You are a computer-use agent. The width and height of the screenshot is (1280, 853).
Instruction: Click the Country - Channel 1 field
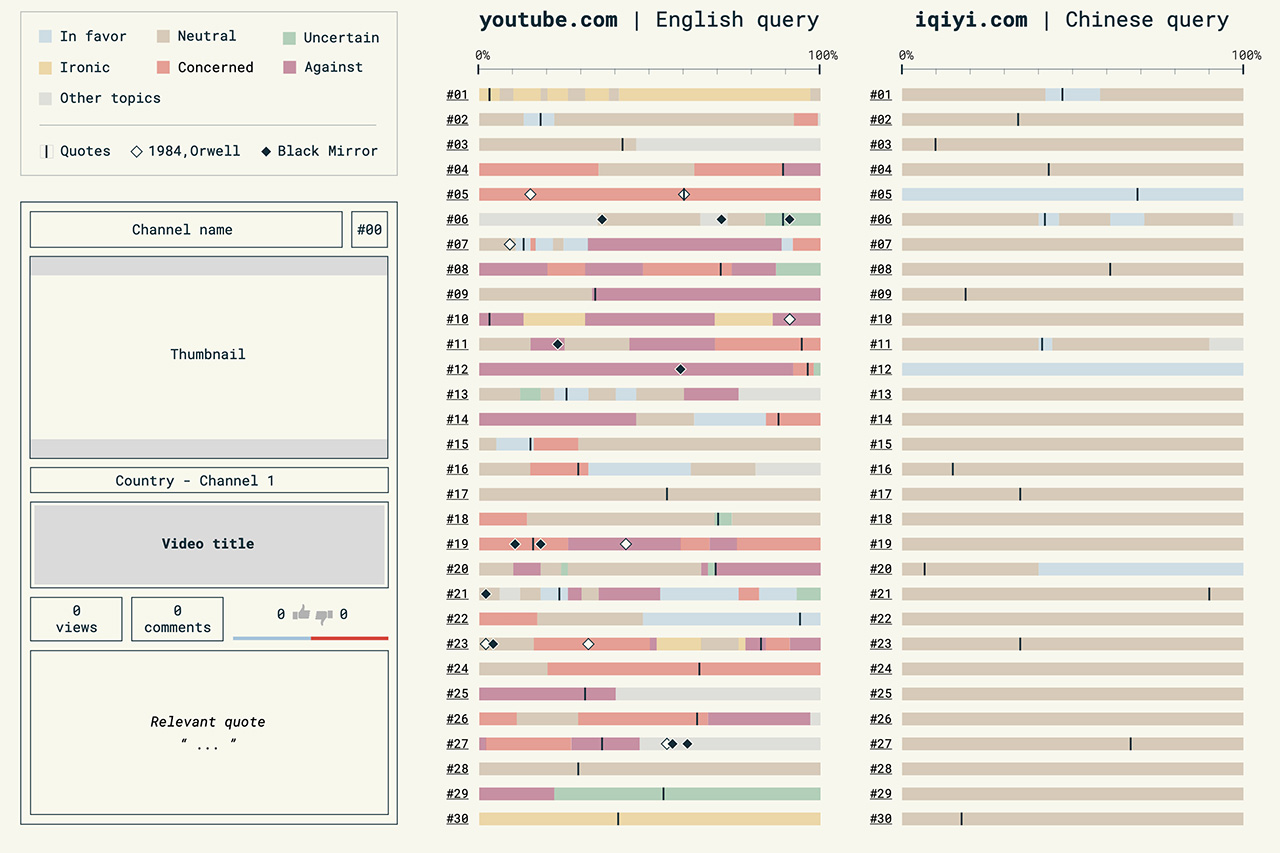[x=209, y=480]
